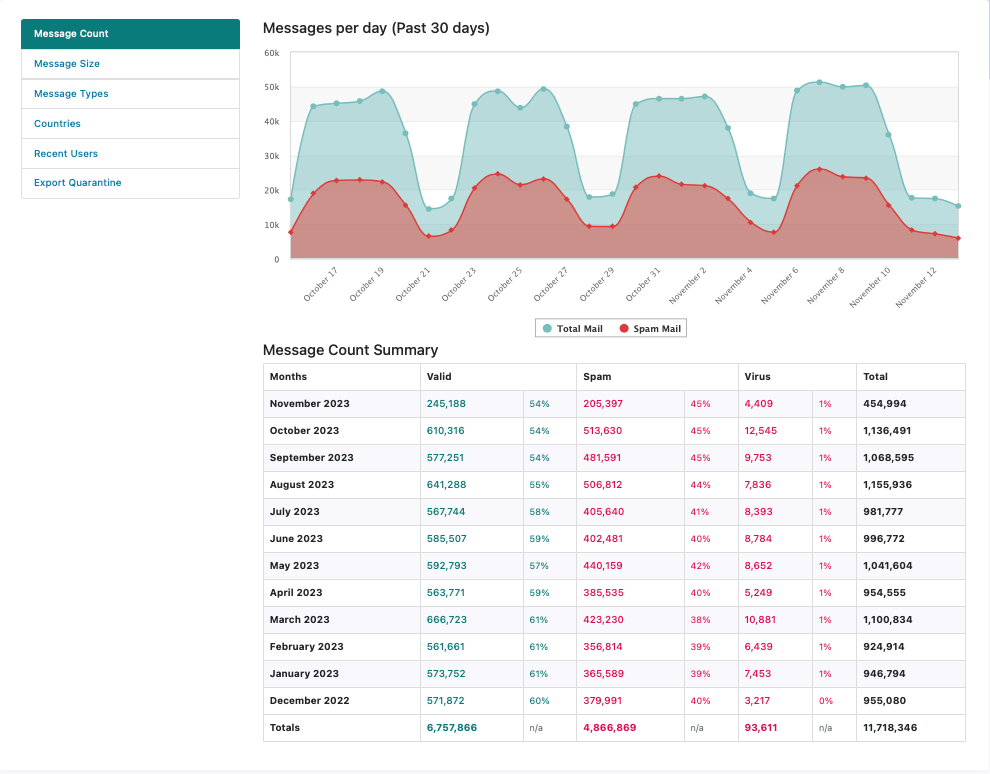Select the May 2023 row label

294,566
